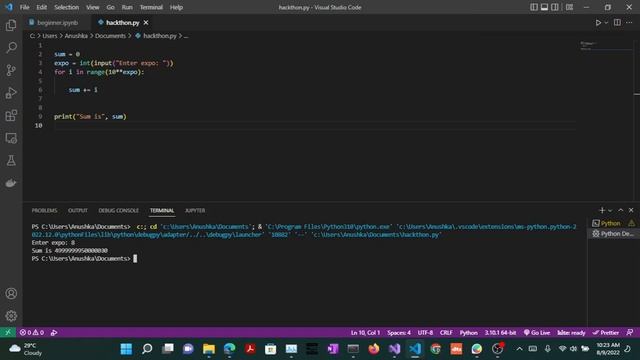This screenshot has width=640, height=360.
Task: Choose interpreter 3.10.1 64-bit
Action: pos(500,333)
